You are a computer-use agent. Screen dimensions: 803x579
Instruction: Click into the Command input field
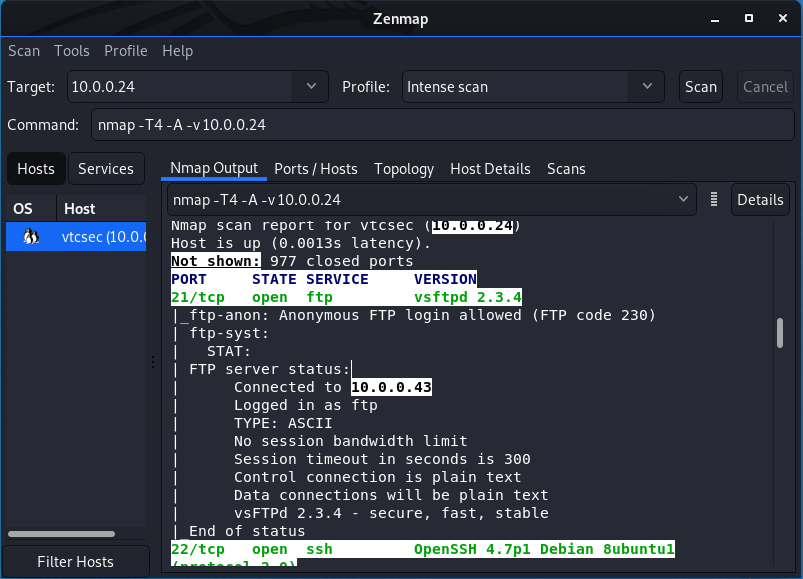[x=442, y=124]
